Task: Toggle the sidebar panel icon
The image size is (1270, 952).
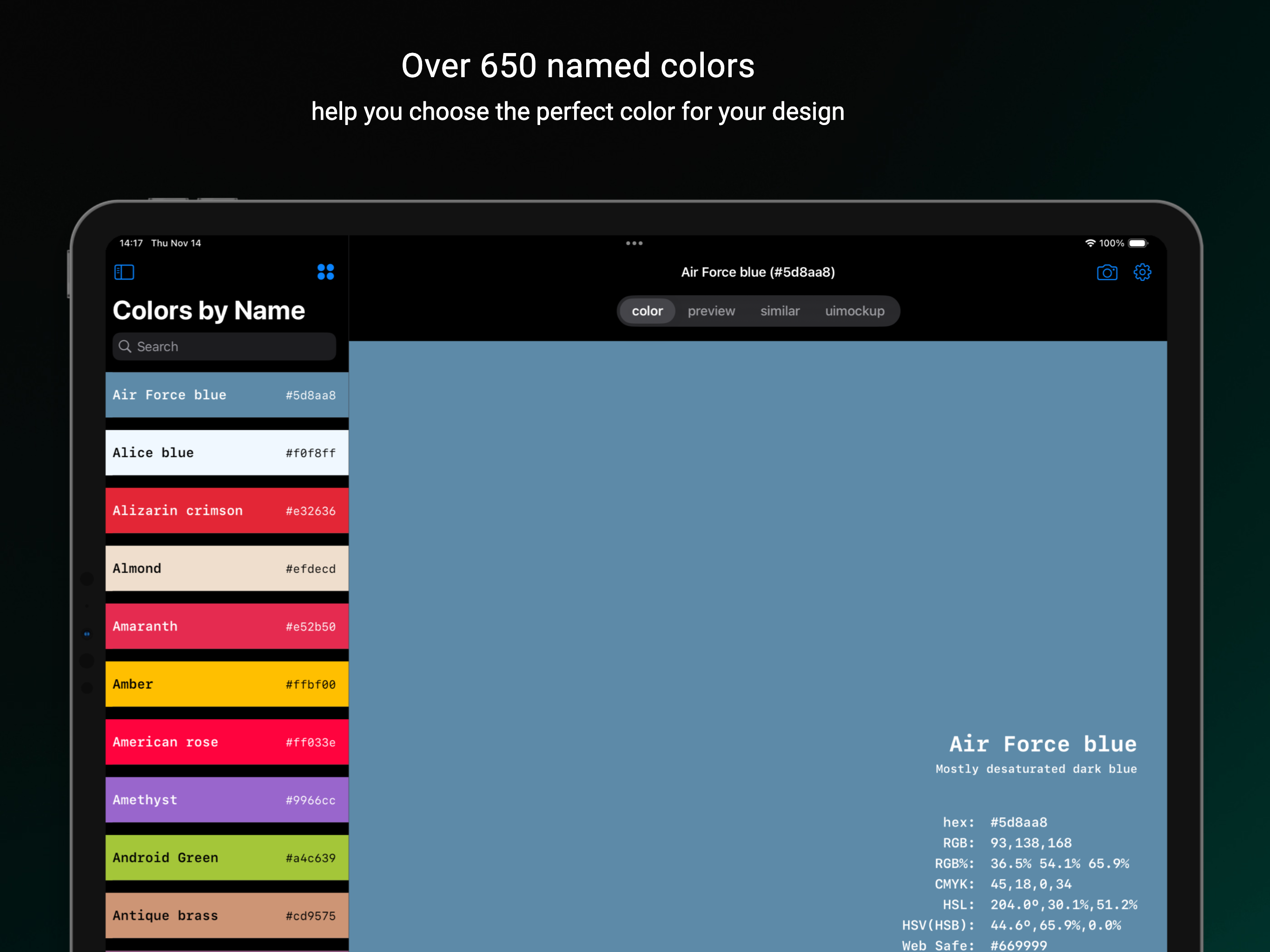Action: (x=124, y=272)
